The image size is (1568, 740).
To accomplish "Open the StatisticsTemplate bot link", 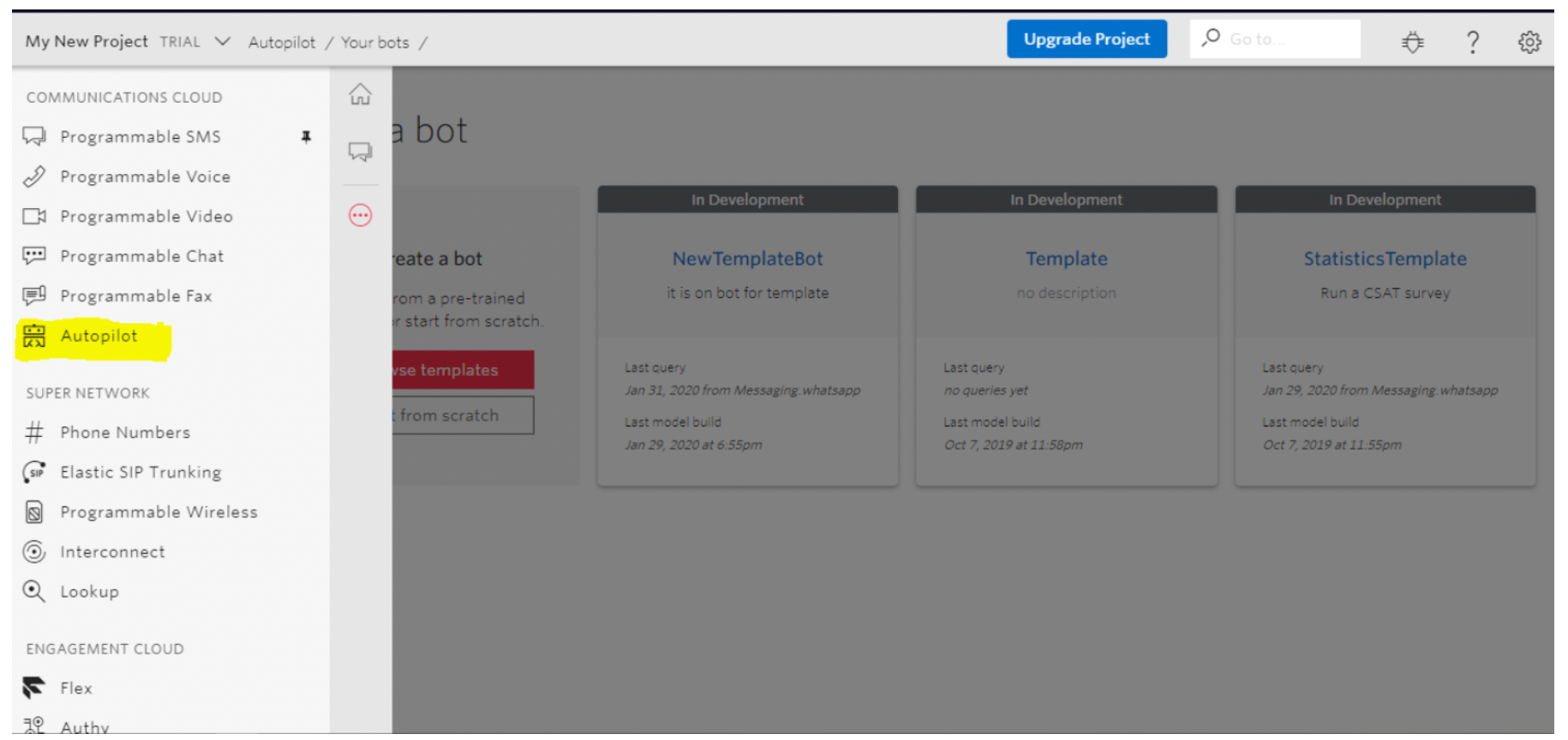I will tap(1385, 259).
